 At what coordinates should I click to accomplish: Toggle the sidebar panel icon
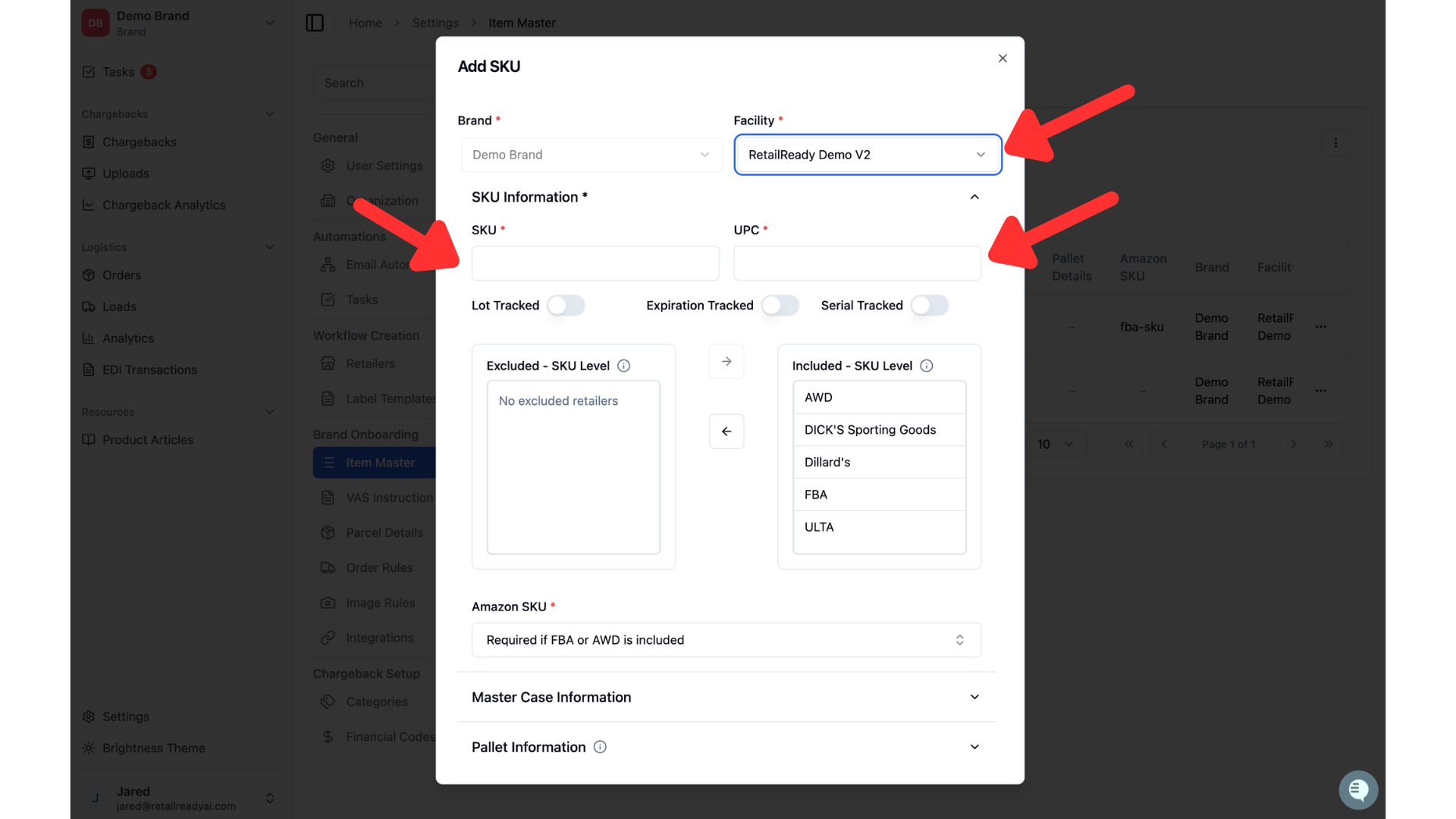pyautogui.click(x=315, y=23)
